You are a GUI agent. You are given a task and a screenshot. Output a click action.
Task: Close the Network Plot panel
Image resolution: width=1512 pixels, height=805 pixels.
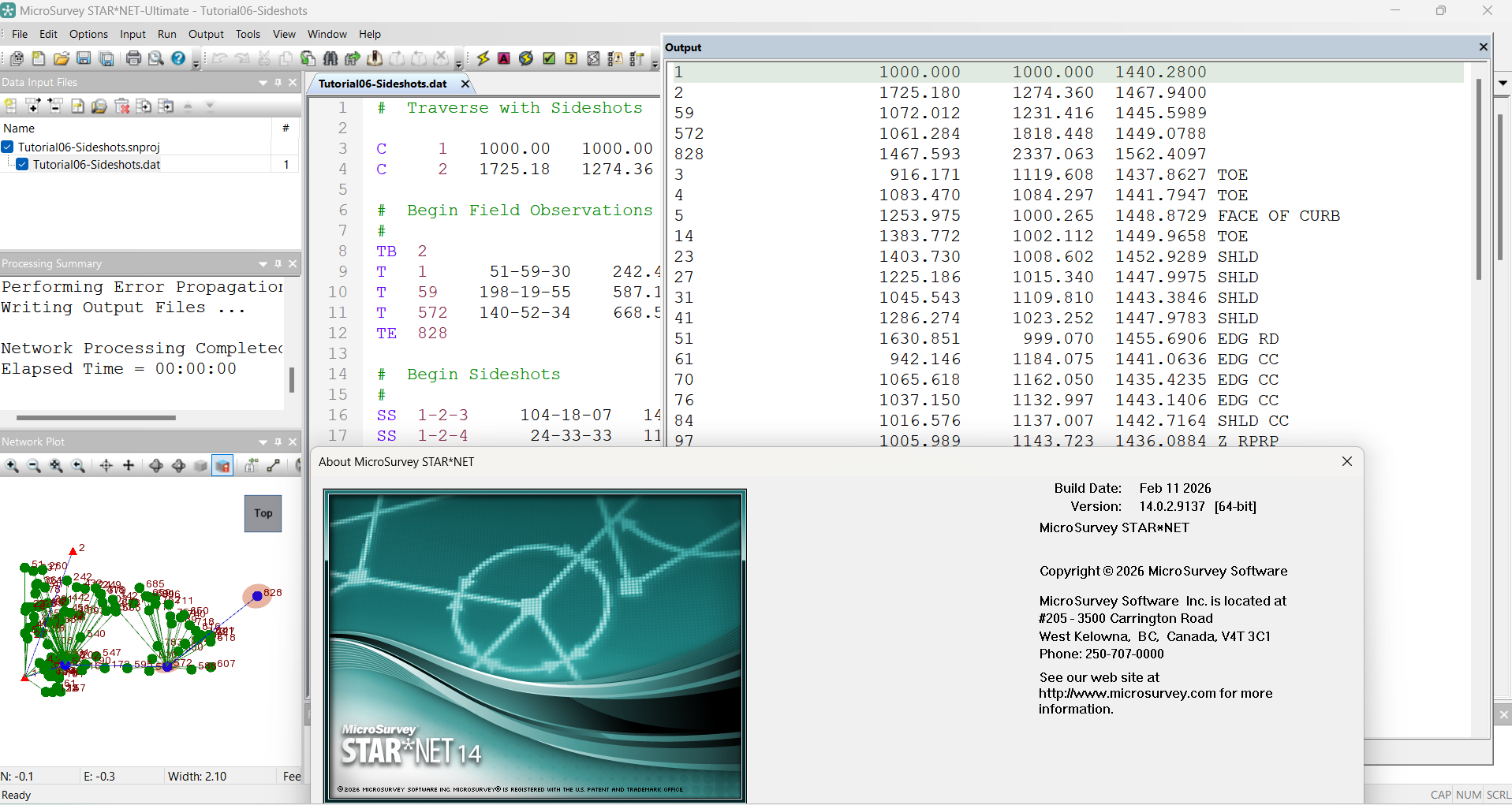[x=293, y=442]
